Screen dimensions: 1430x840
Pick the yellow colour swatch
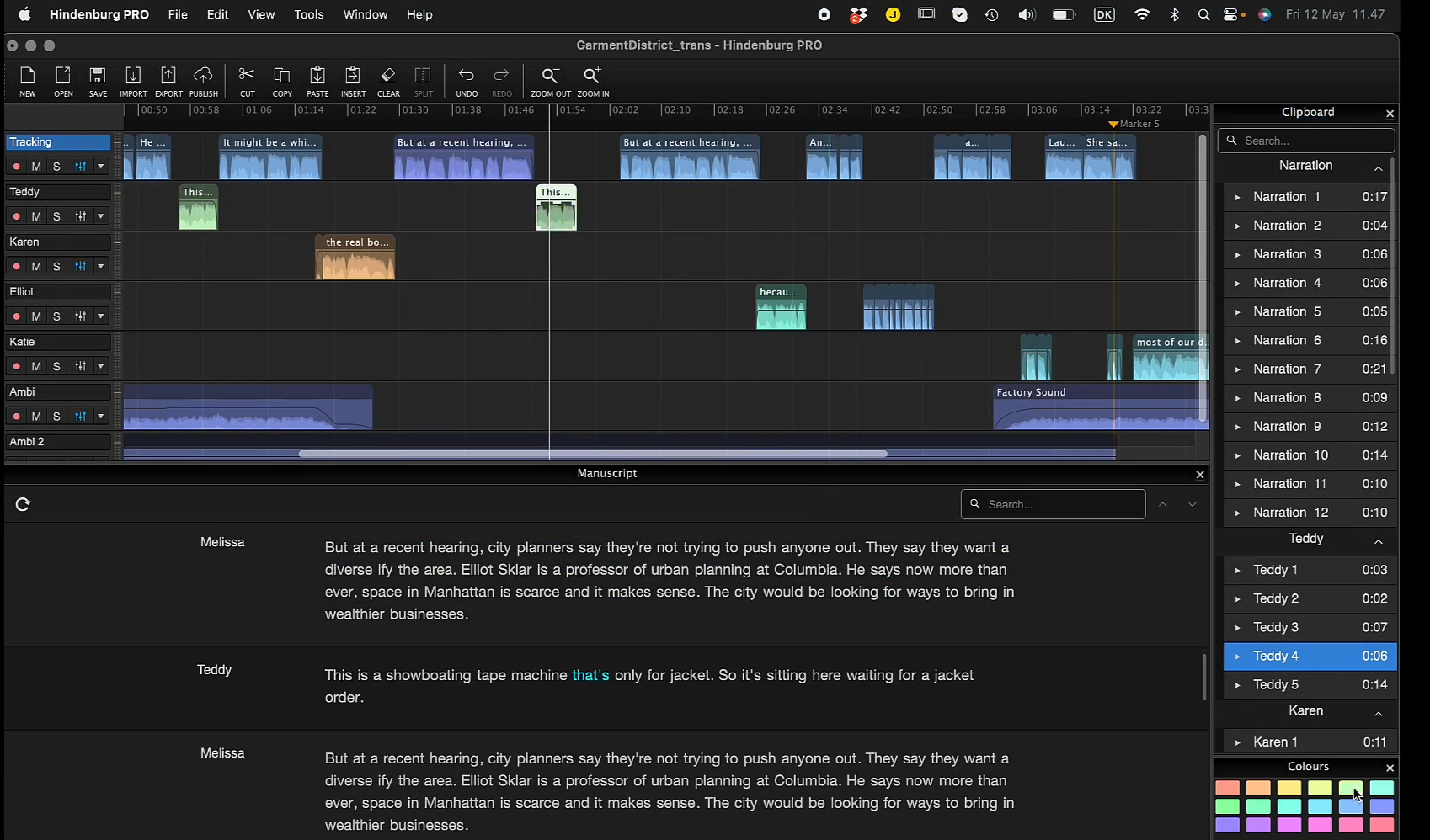pyautogui.click(x=1289, y=788)
